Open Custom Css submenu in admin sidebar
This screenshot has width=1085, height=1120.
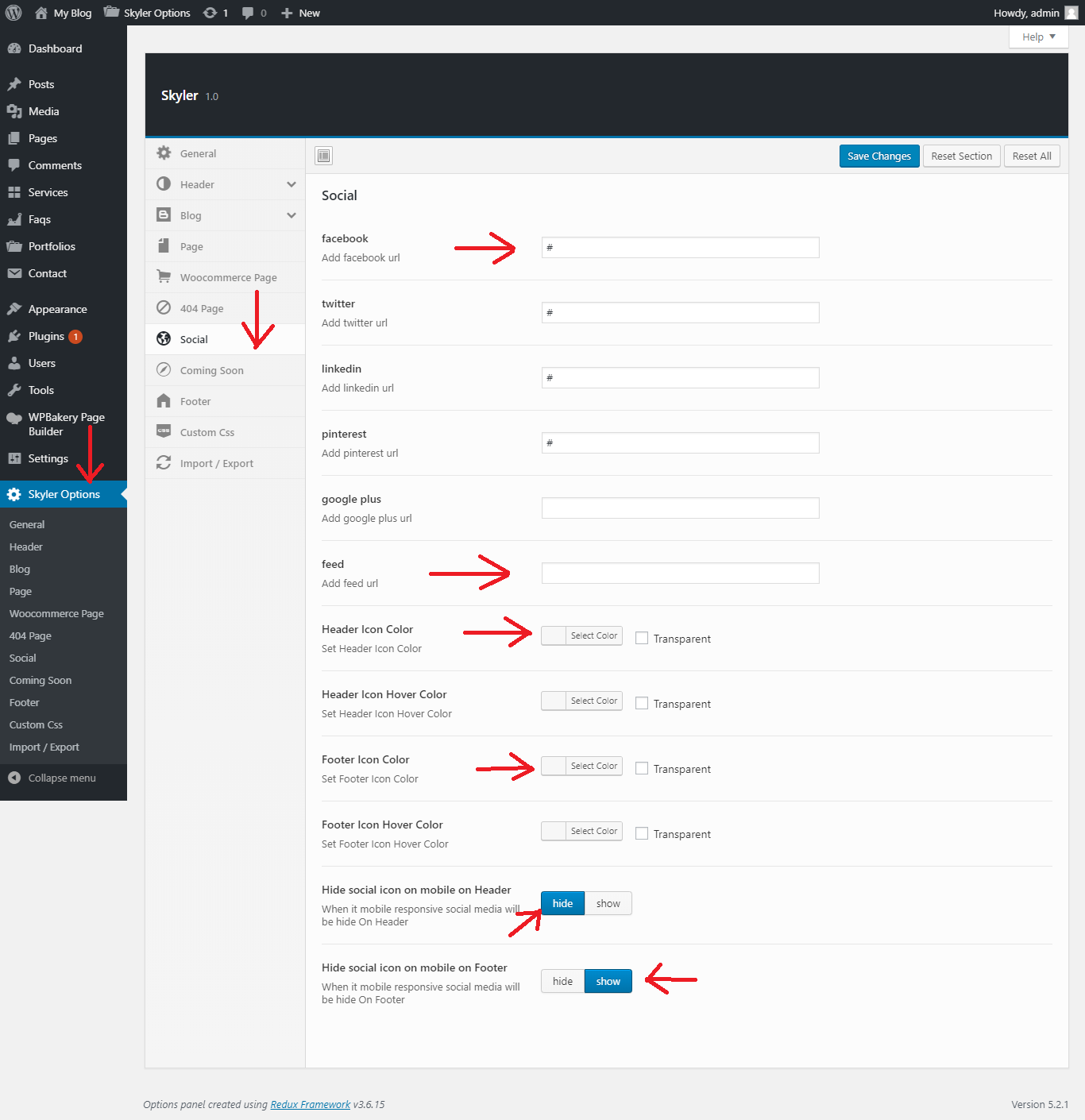(x=36, y=724)
